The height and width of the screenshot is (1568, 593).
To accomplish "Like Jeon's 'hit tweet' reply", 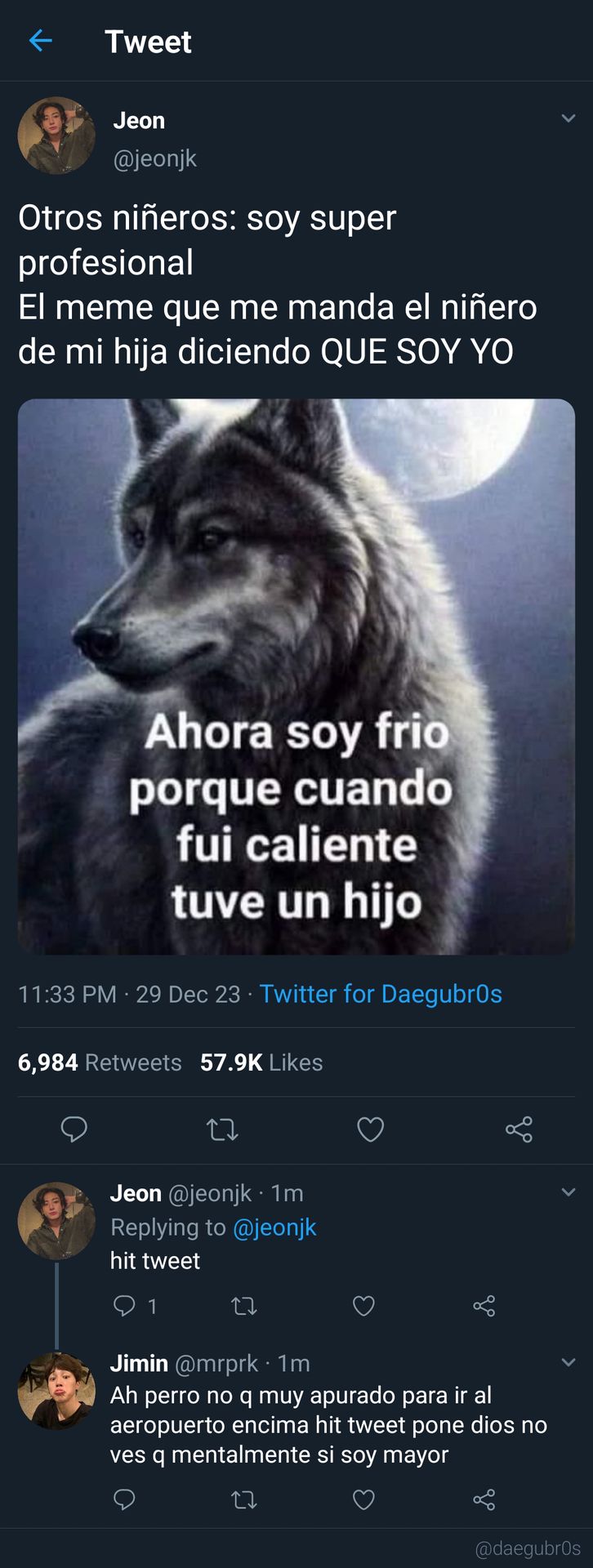I will click(x=363, y=1306).
